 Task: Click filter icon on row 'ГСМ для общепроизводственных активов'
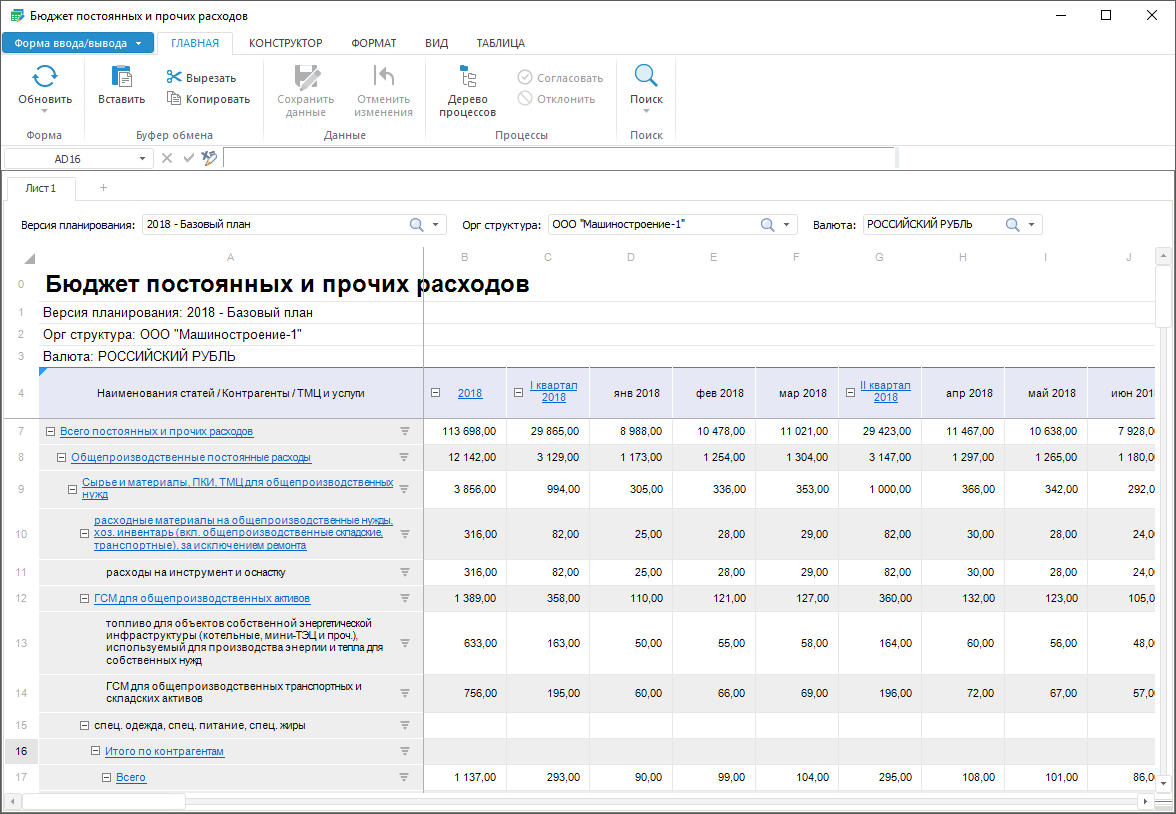[405, 598]
